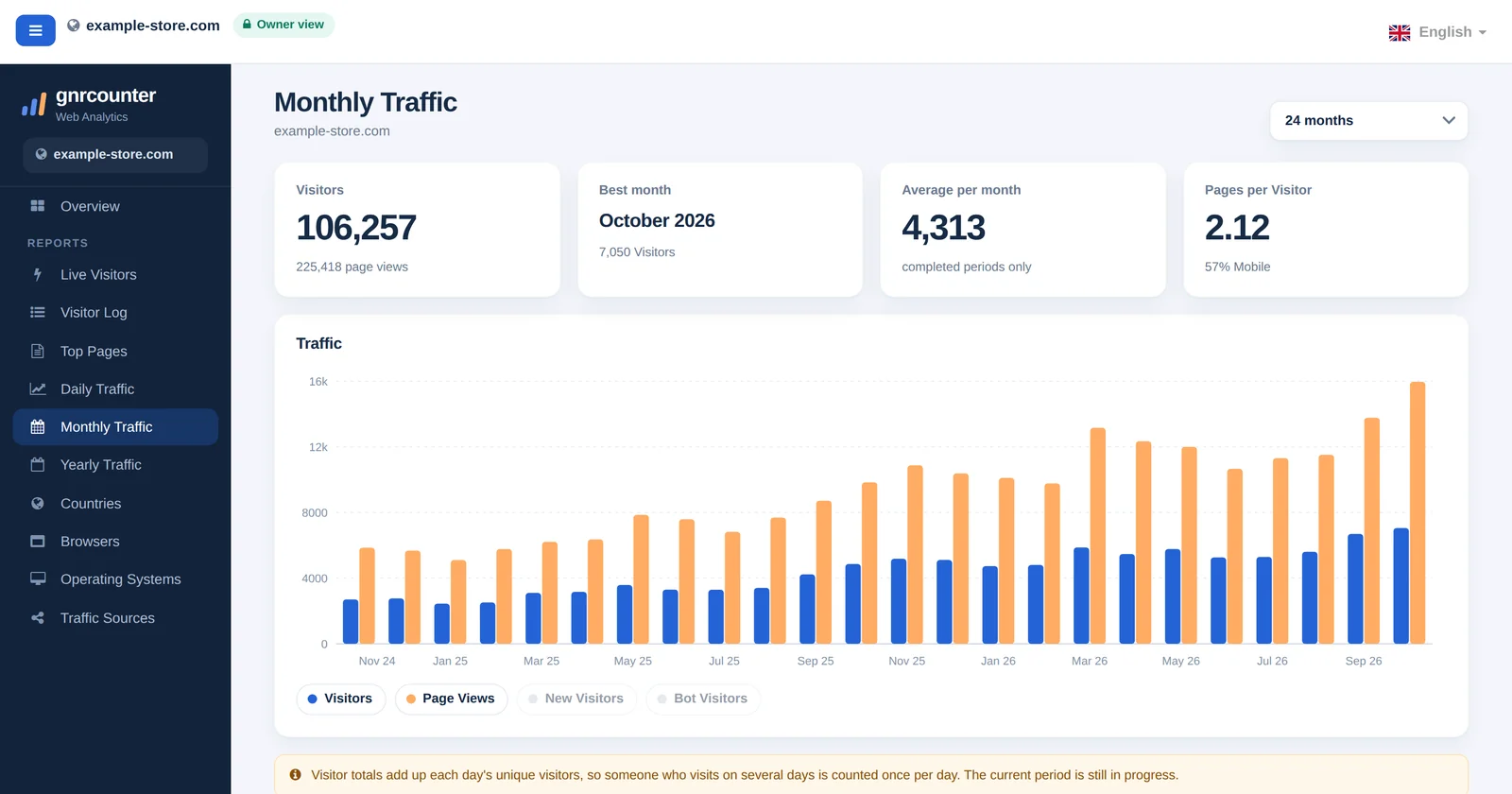
Task: Click the gnrcounter bar-chart logo icon
Action: click(x=34, y=105)
